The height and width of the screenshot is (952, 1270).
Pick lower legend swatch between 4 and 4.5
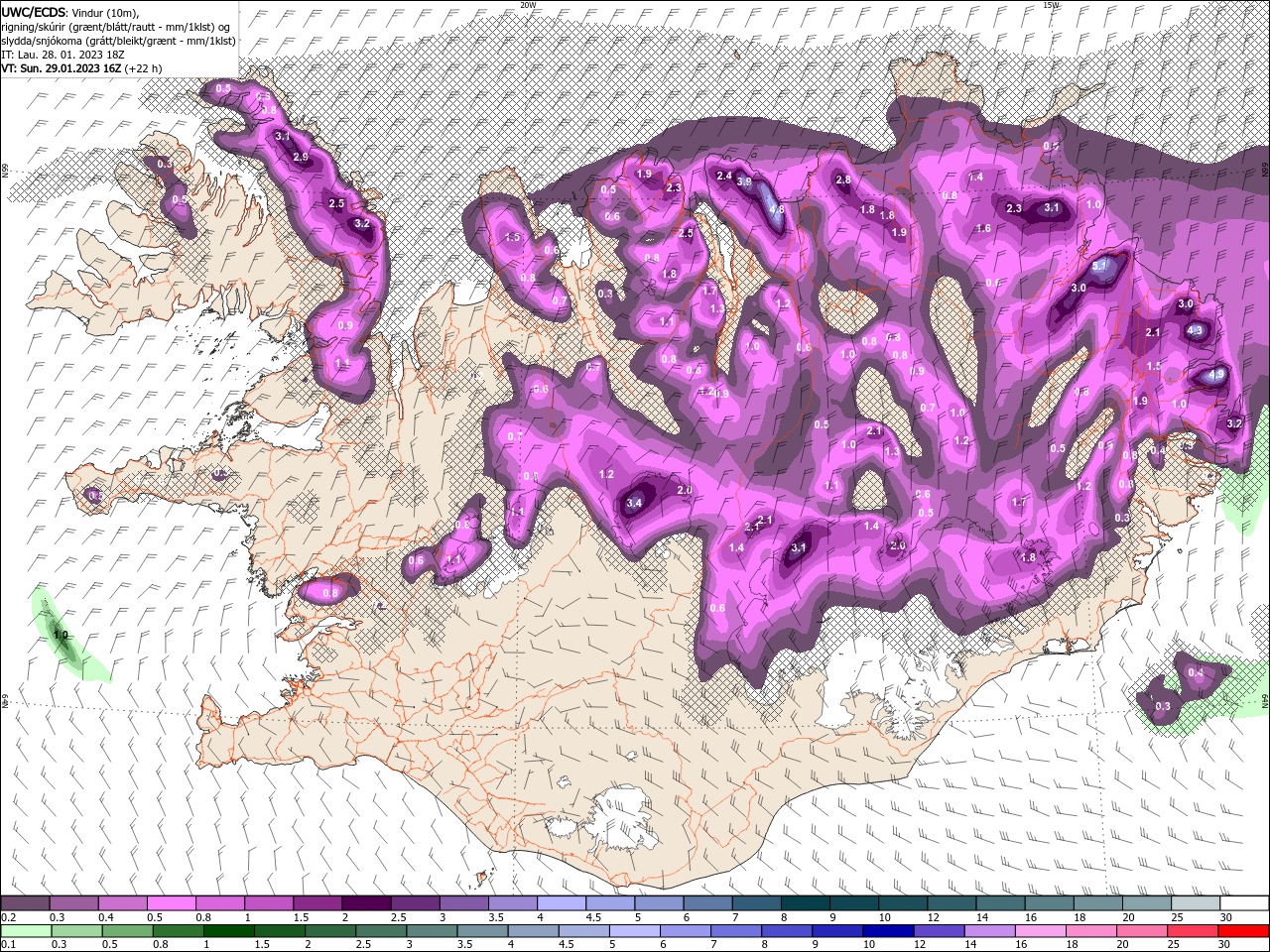[535, 931]
